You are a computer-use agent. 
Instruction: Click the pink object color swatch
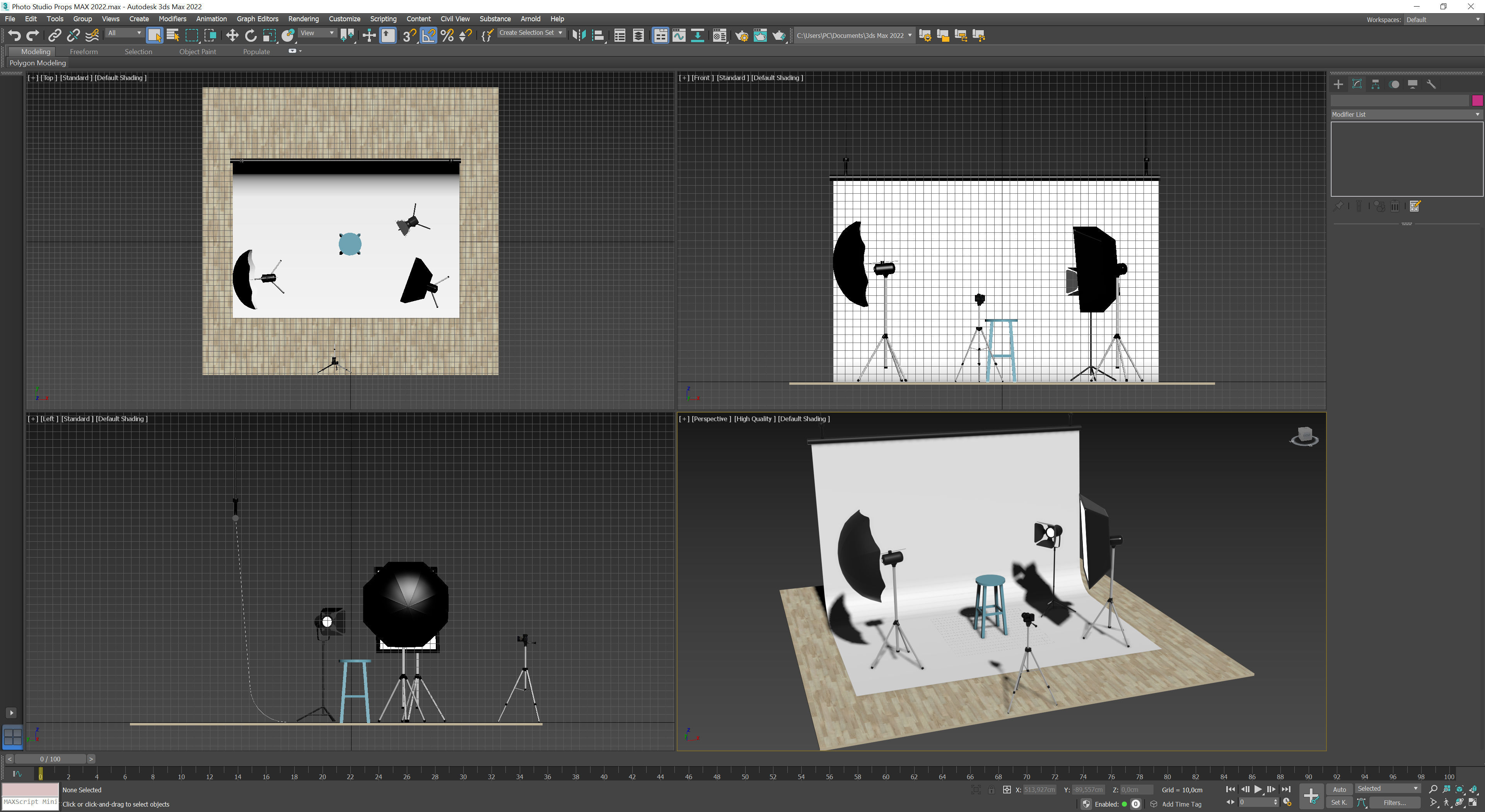(x=1477, y=100)
